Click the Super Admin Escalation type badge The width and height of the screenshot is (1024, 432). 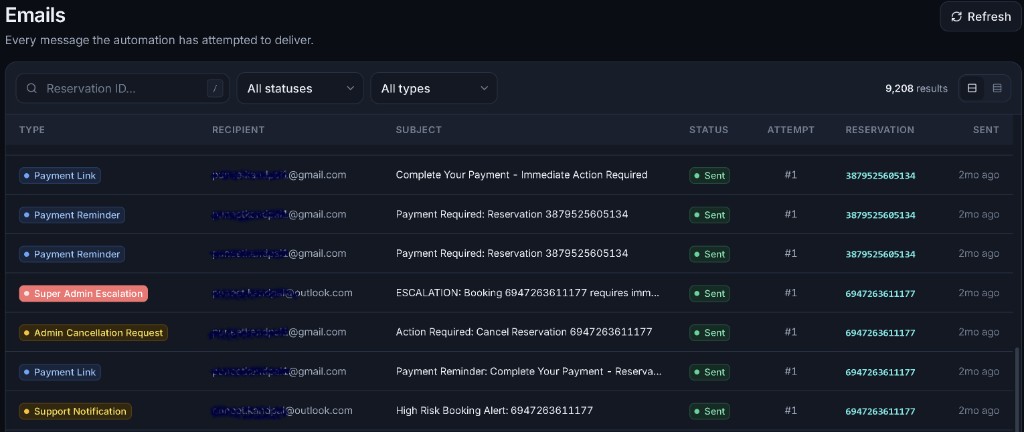coord(83,294)
